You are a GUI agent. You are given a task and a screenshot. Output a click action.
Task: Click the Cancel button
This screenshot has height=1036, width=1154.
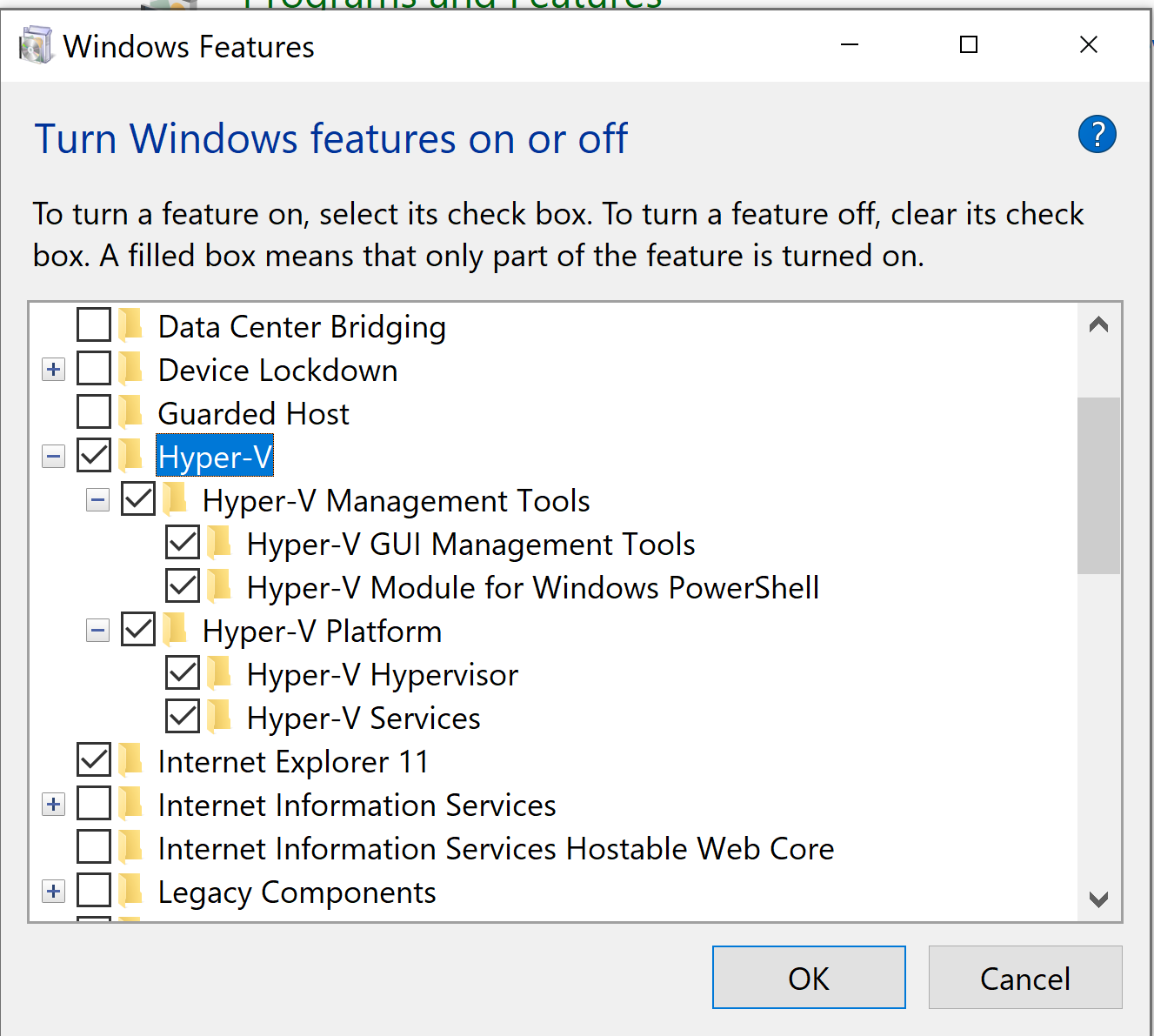coord(1024,978)
